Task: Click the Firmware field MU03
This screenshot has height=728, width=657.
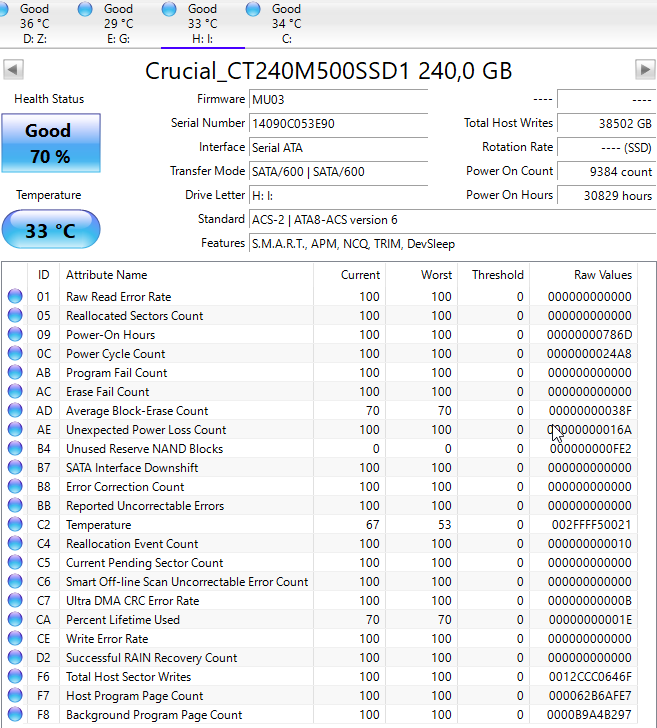Action: [x=338, y=99]
